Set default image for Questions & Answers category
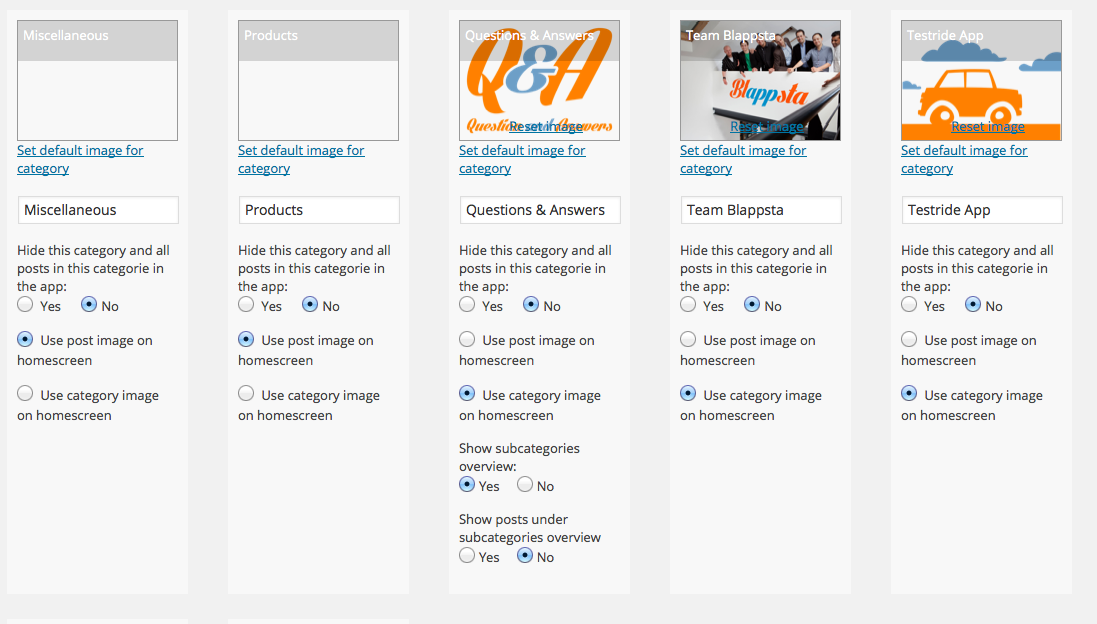Screen dimensions: 1097x624 point(522,159)
